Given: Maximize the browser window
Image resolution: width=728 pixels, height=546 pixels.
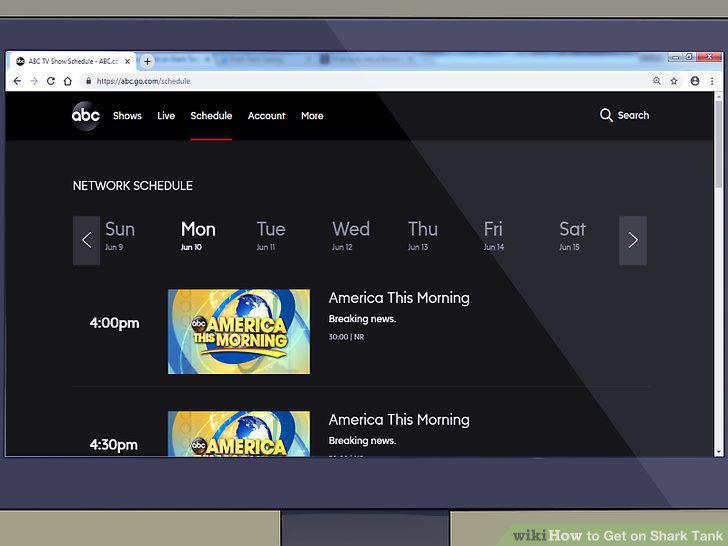Looking at the screenshot, I should click(x=689, y=57).
